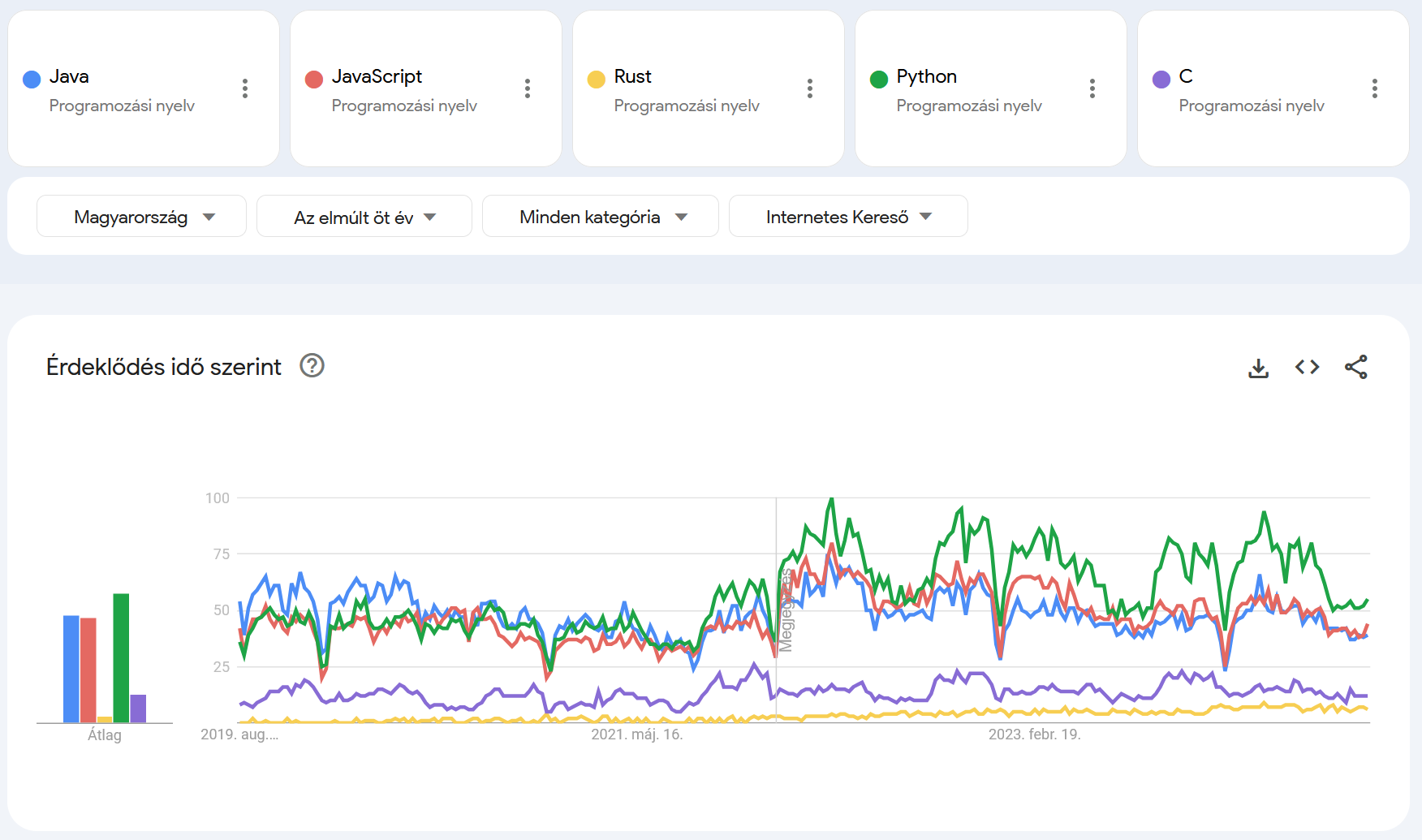Screen dimensions: 1422x840
Task: Open the JavaScript card three-dot menu
Action: [528, 88]
